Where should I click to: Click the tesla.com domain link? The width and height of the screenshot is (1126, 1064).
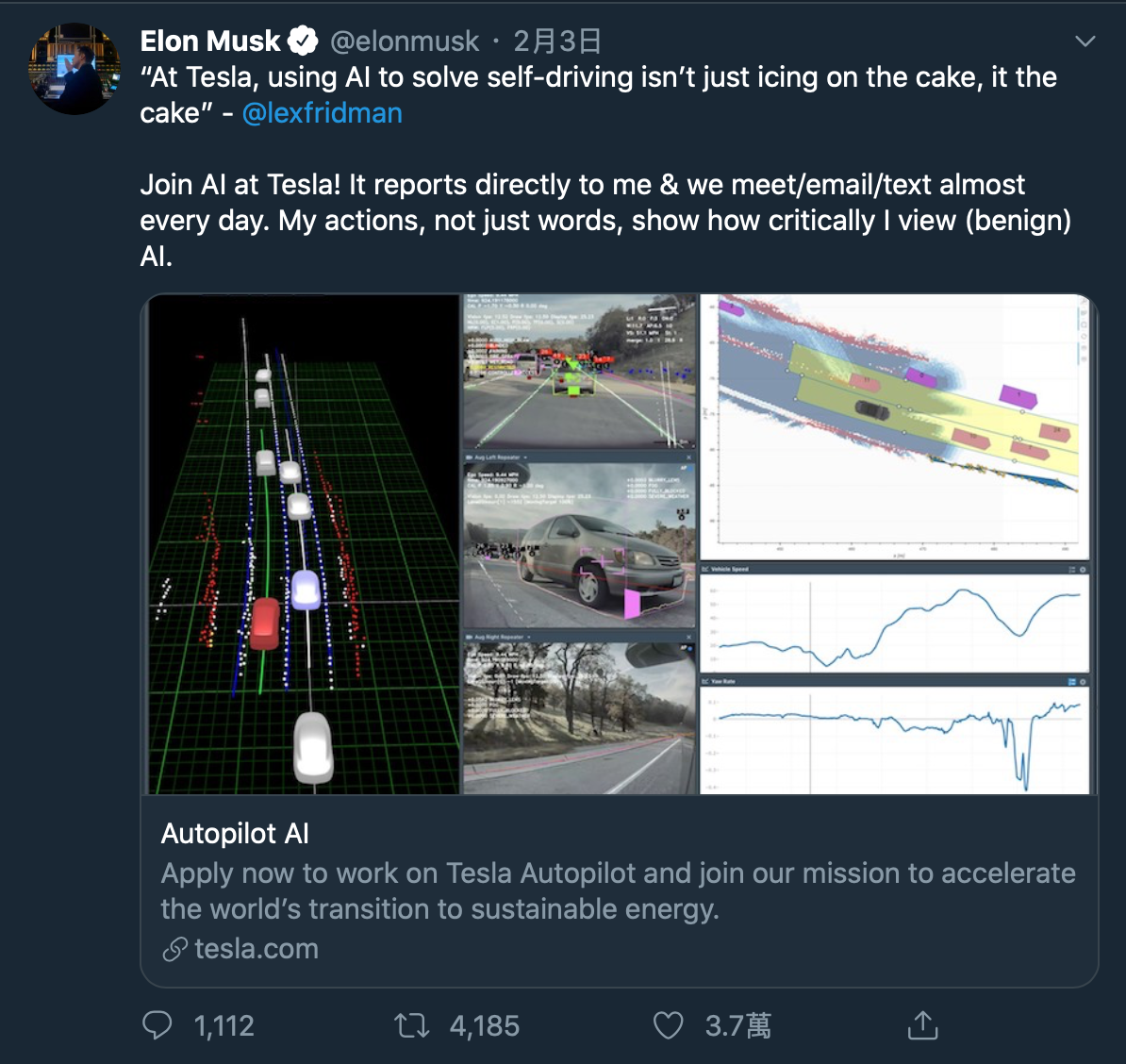coord(257,949)
